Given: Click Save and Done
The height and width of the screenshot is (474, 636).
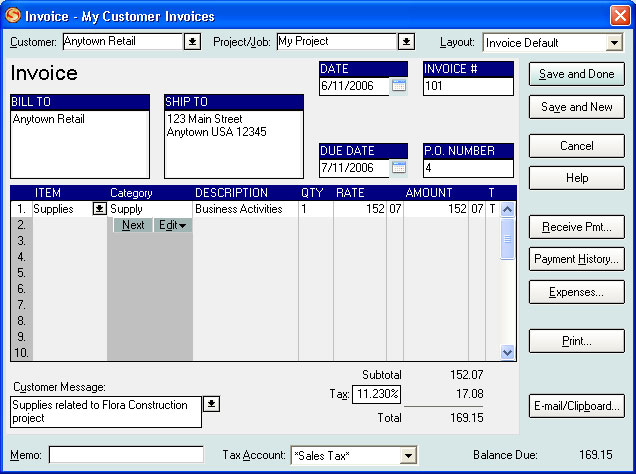Looking at the screenshot, I should (x=576, y=75).
